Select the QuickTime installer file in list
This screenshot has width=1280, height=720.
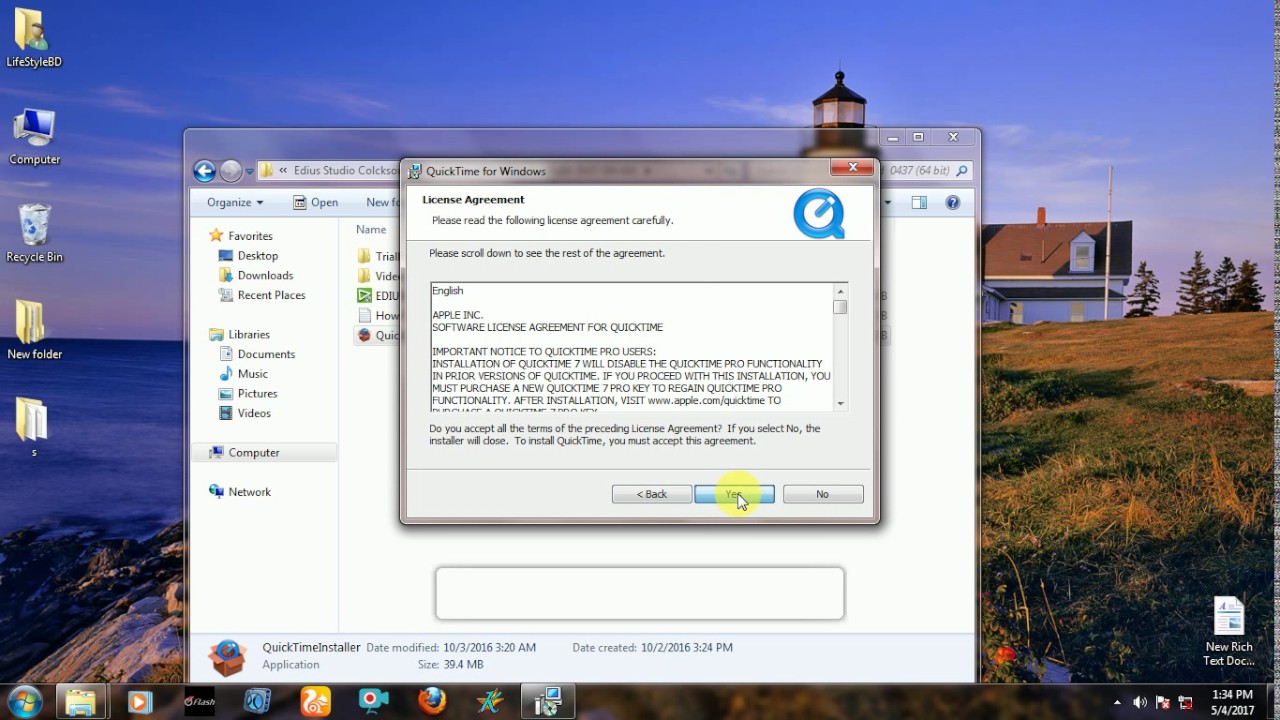tap(378, 335)
